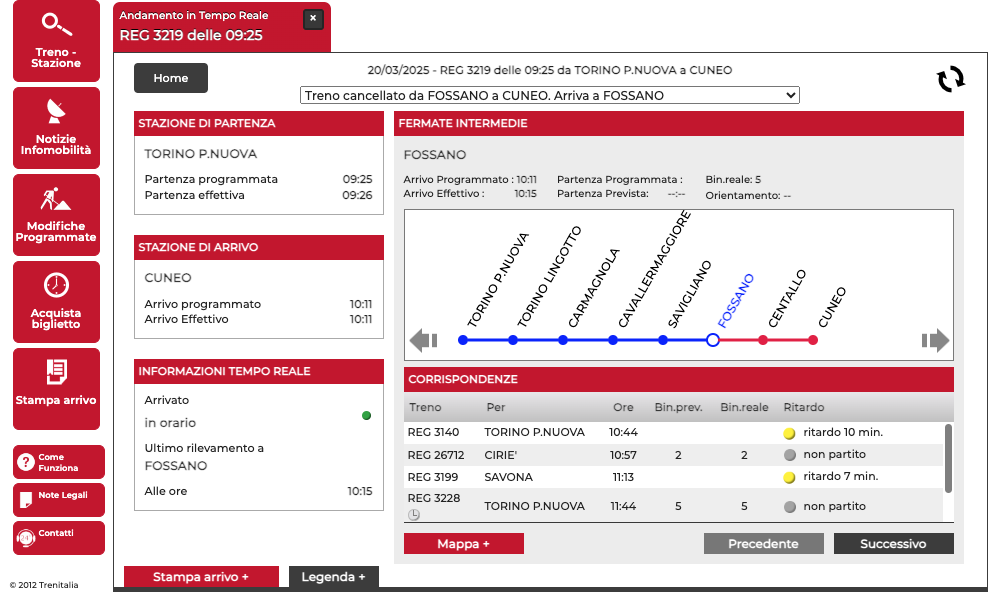Refresh the real-time train data
Image resolution: width=993 pixels, height=597 pixels.
point(950,79)
